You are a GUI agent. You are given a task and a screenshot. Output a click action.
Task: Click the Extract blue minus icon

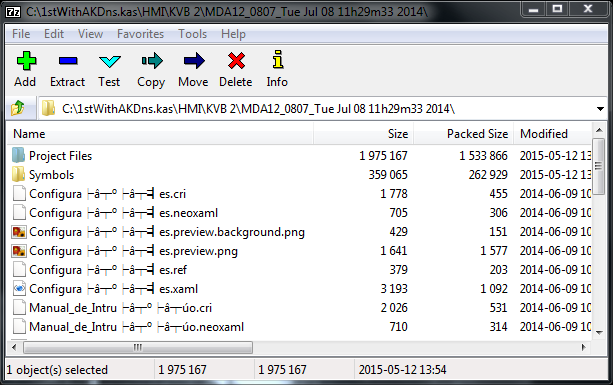68,61
